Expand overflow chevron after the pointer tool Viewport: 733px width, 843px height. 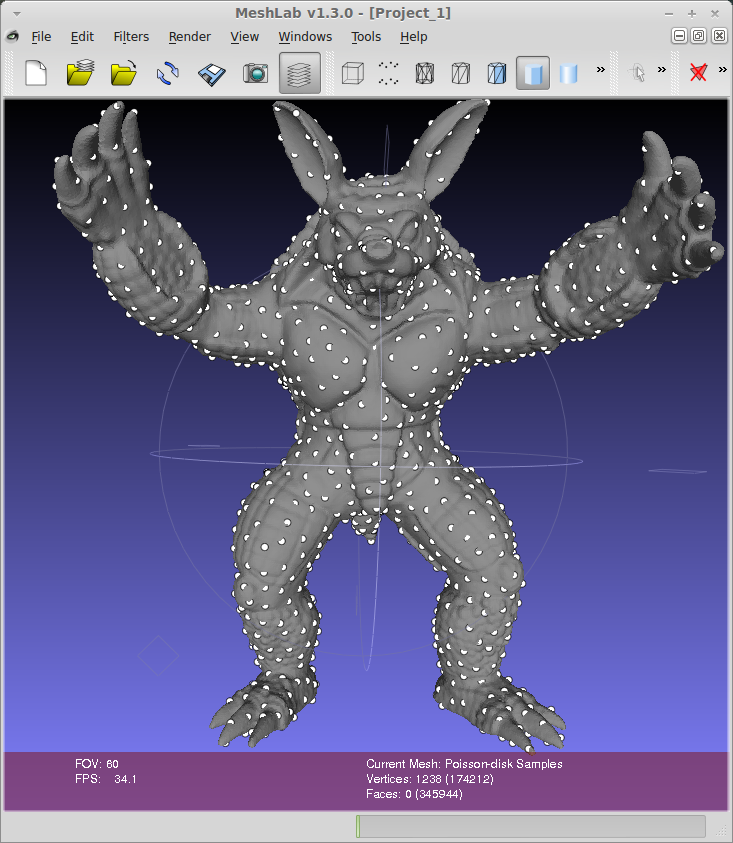coord(662,70)
